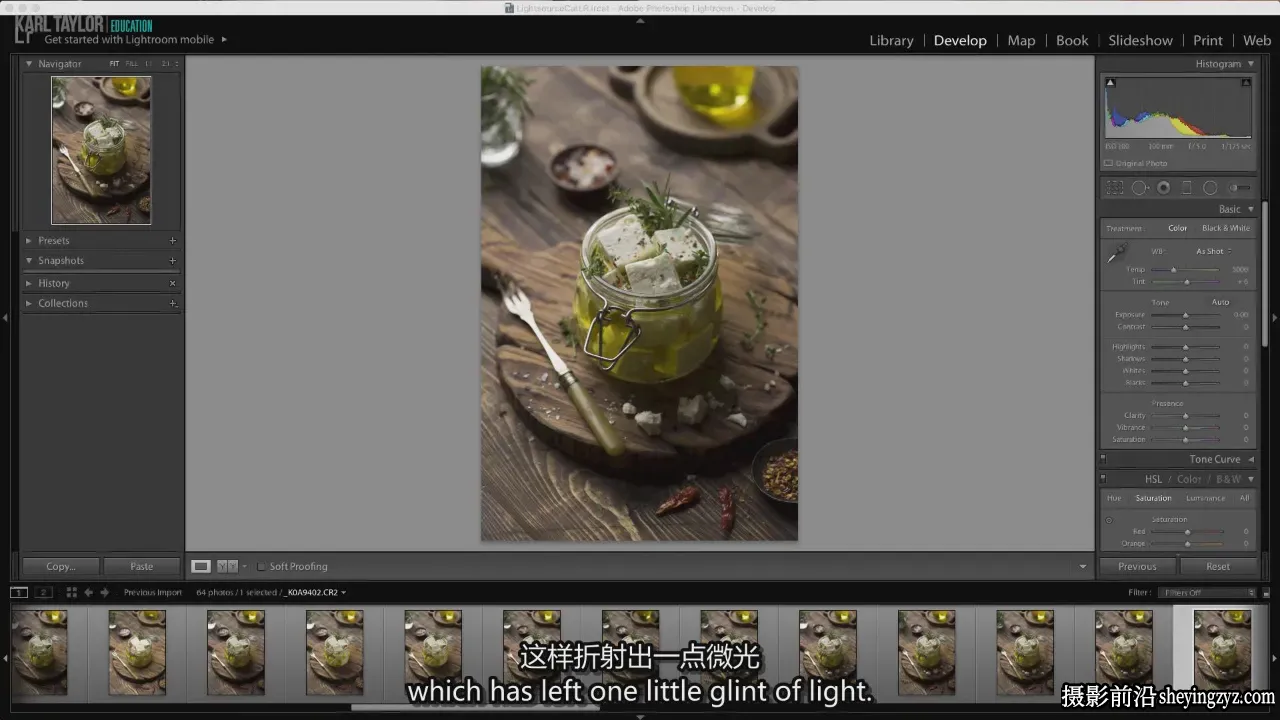Select the first filmstrip thumbnail
1280x720 pixels.
tap(39, 652)
